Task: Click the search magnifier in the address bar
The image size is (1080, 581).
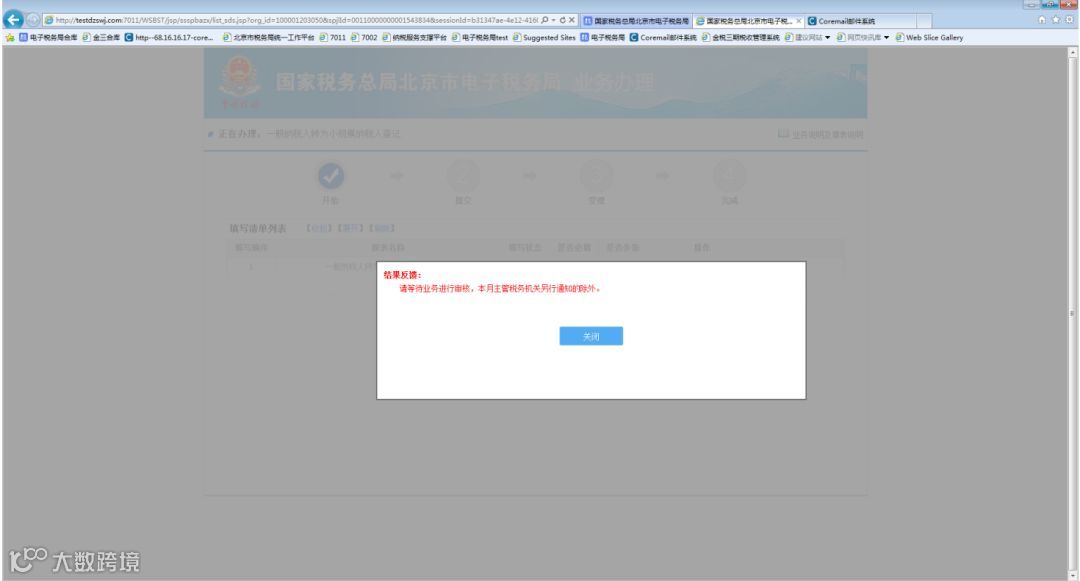Action: pyautogui.click(x=545, y=21)
